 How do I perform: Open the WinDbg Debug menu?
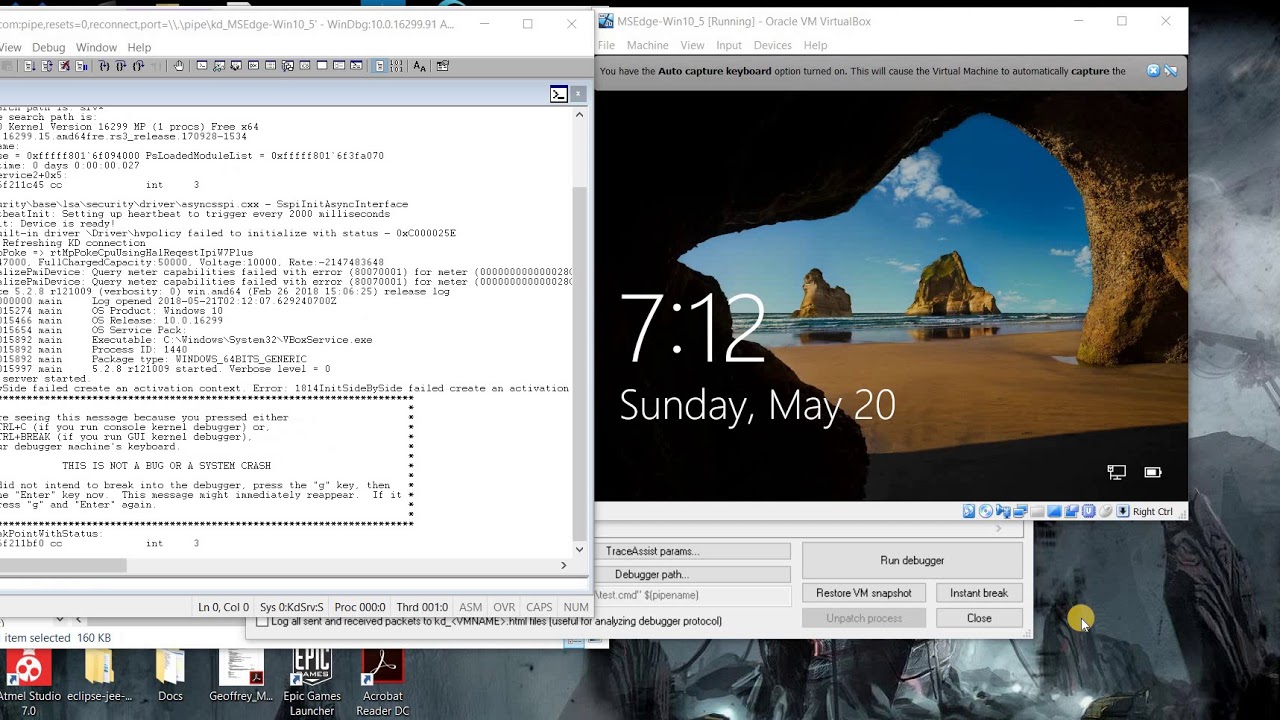pos(48,47)
